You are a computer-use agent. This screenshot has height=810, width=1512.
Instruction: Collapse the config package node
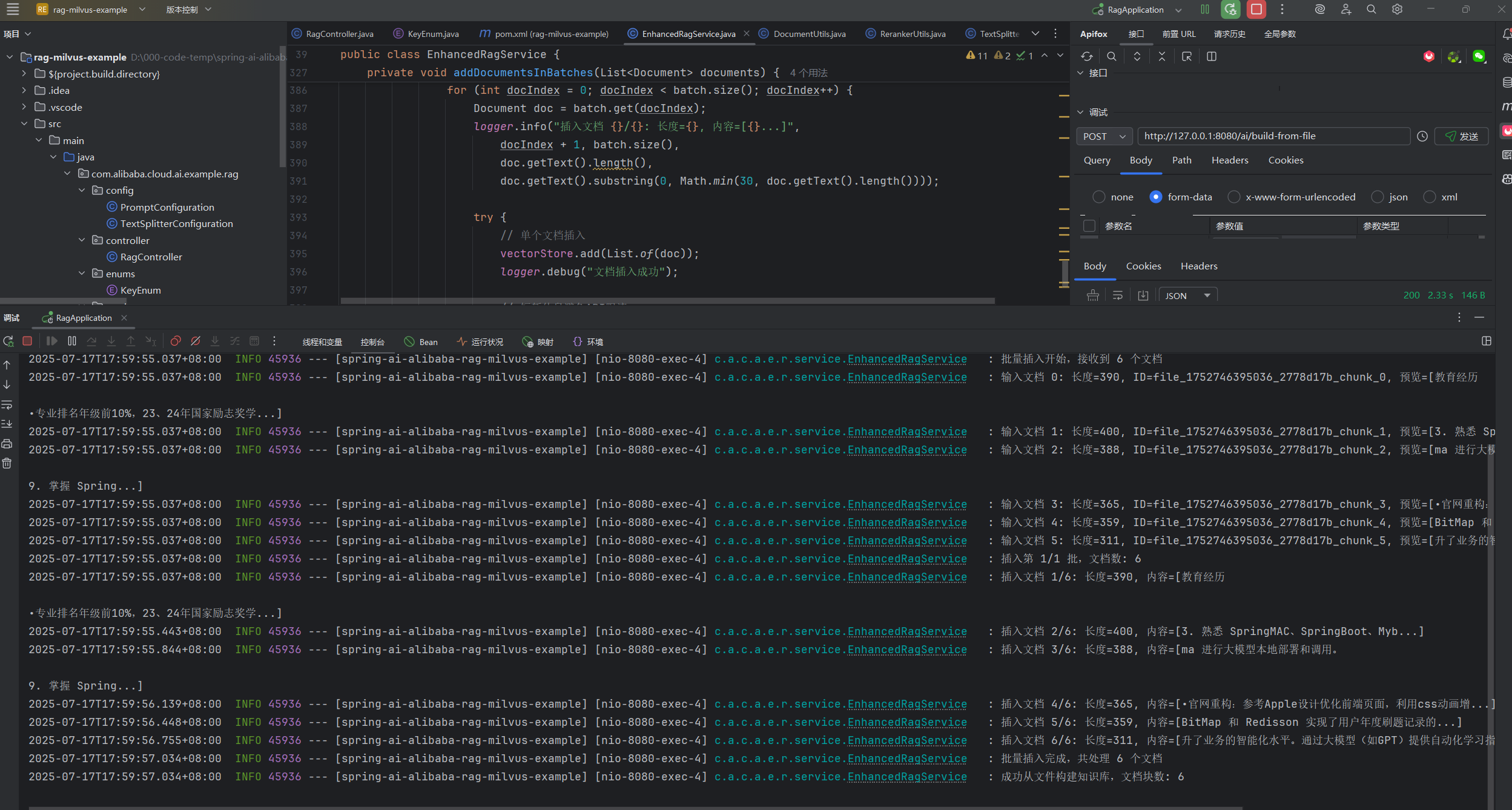[82, 190]
